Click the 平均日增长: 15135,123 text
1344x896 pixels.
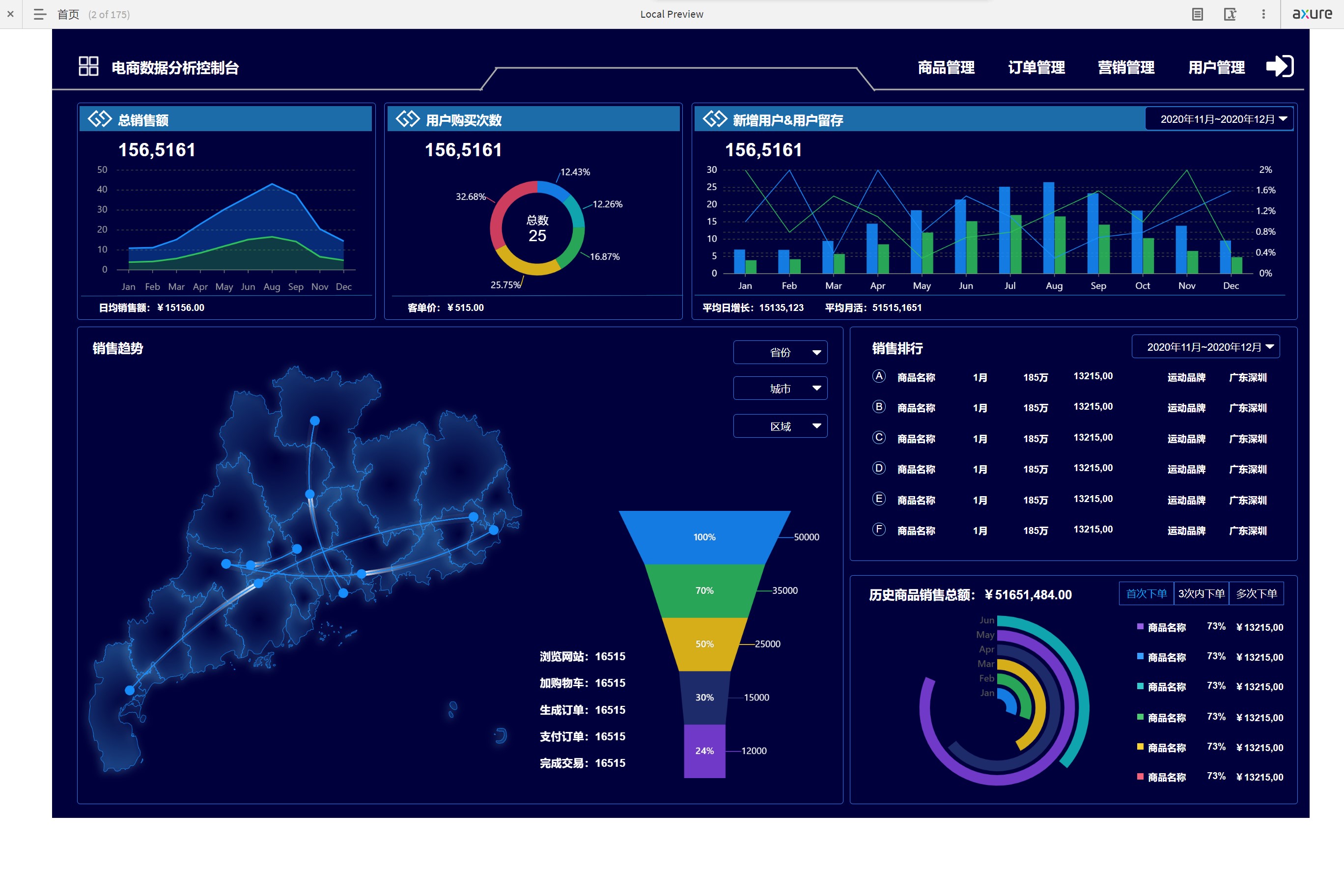753,308
